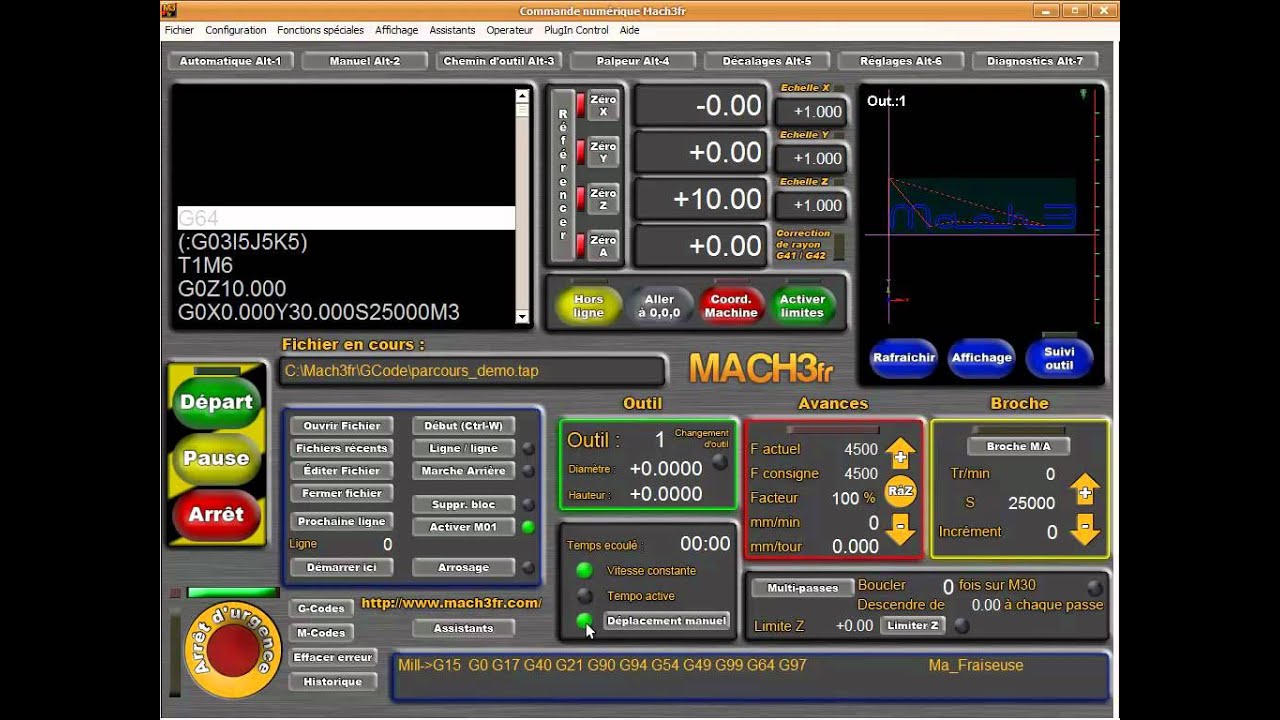Click the Z axis position readout +10.00
The image size is (1280, 720).
click(701, 199)
